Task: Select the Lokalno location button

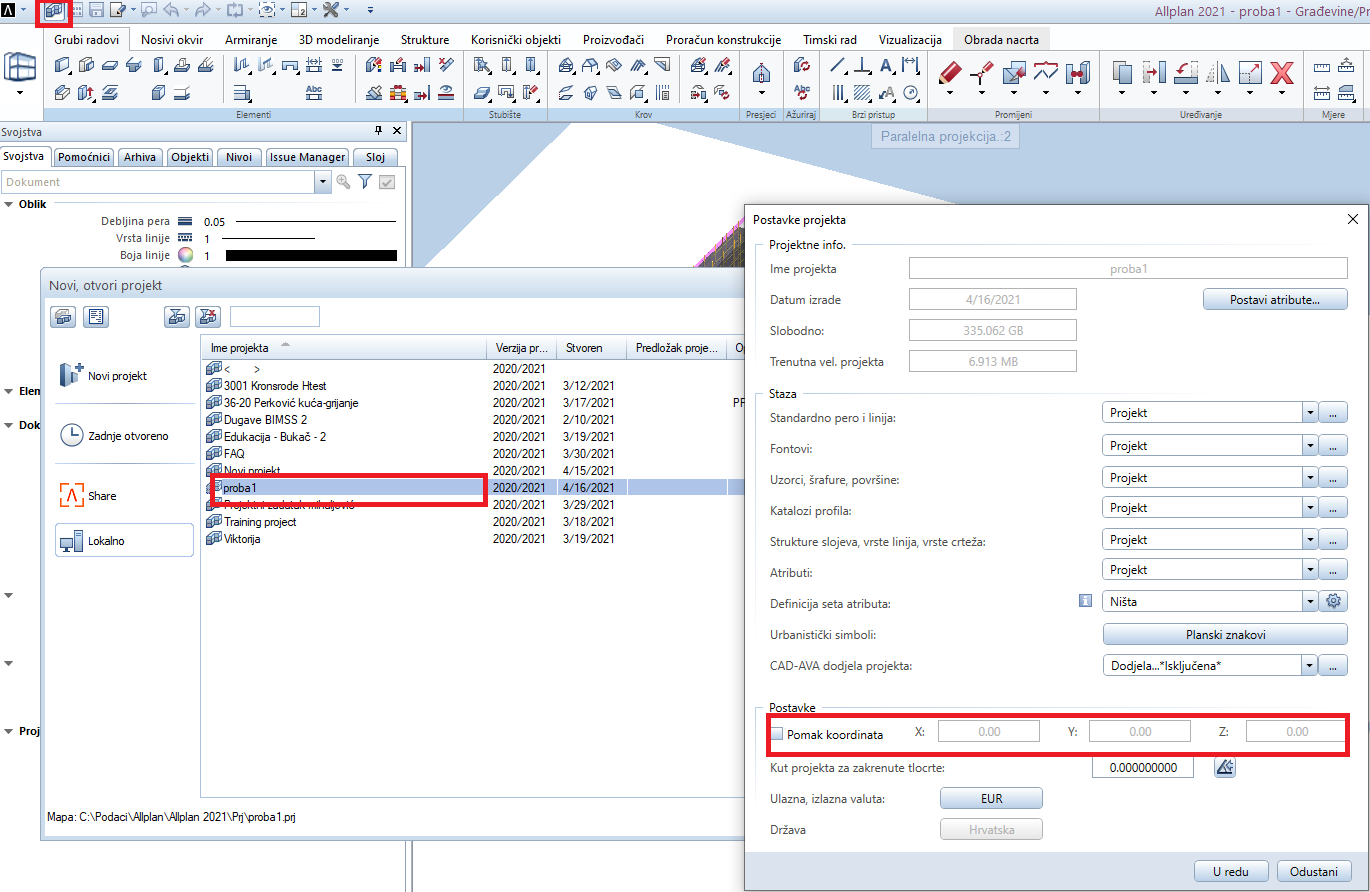Action: pos(124,540)
